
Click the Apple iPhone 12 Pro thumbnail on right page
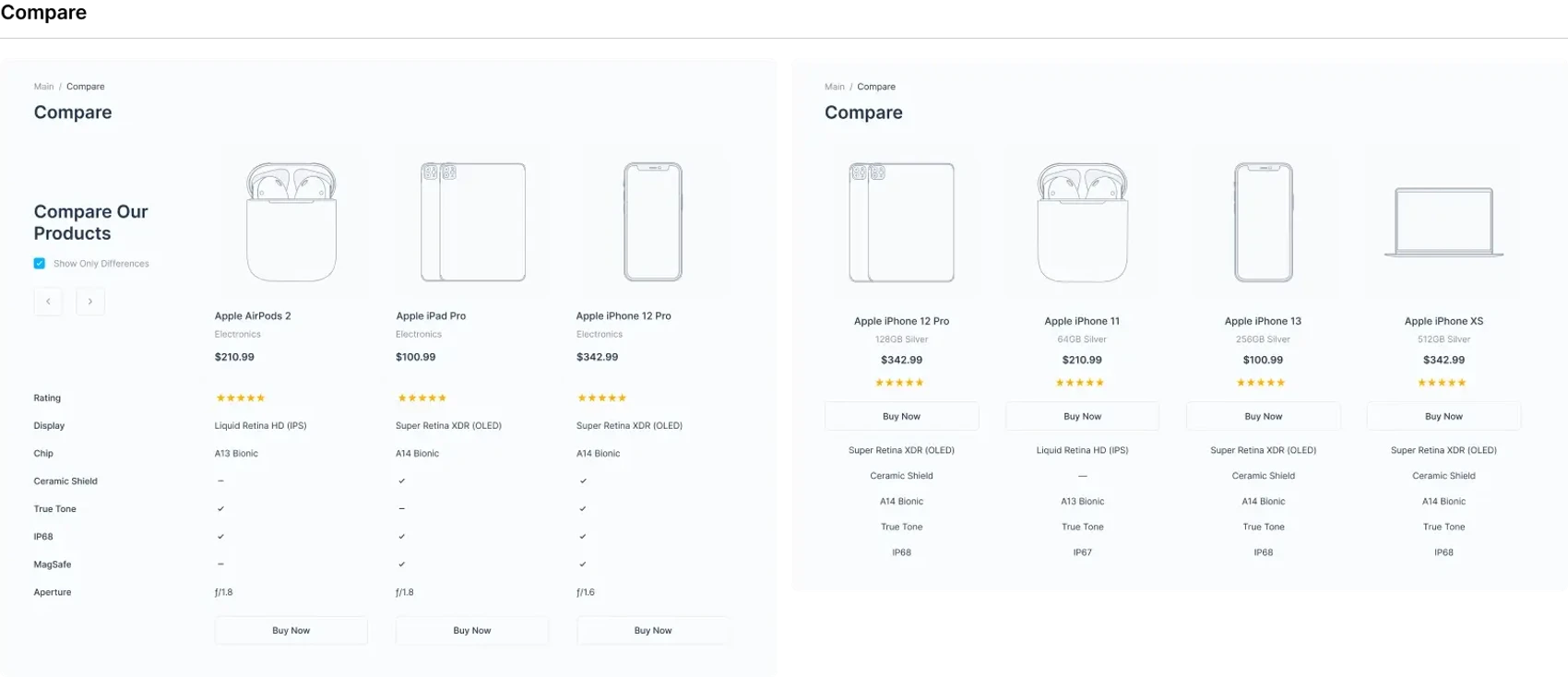pos(901,221)
